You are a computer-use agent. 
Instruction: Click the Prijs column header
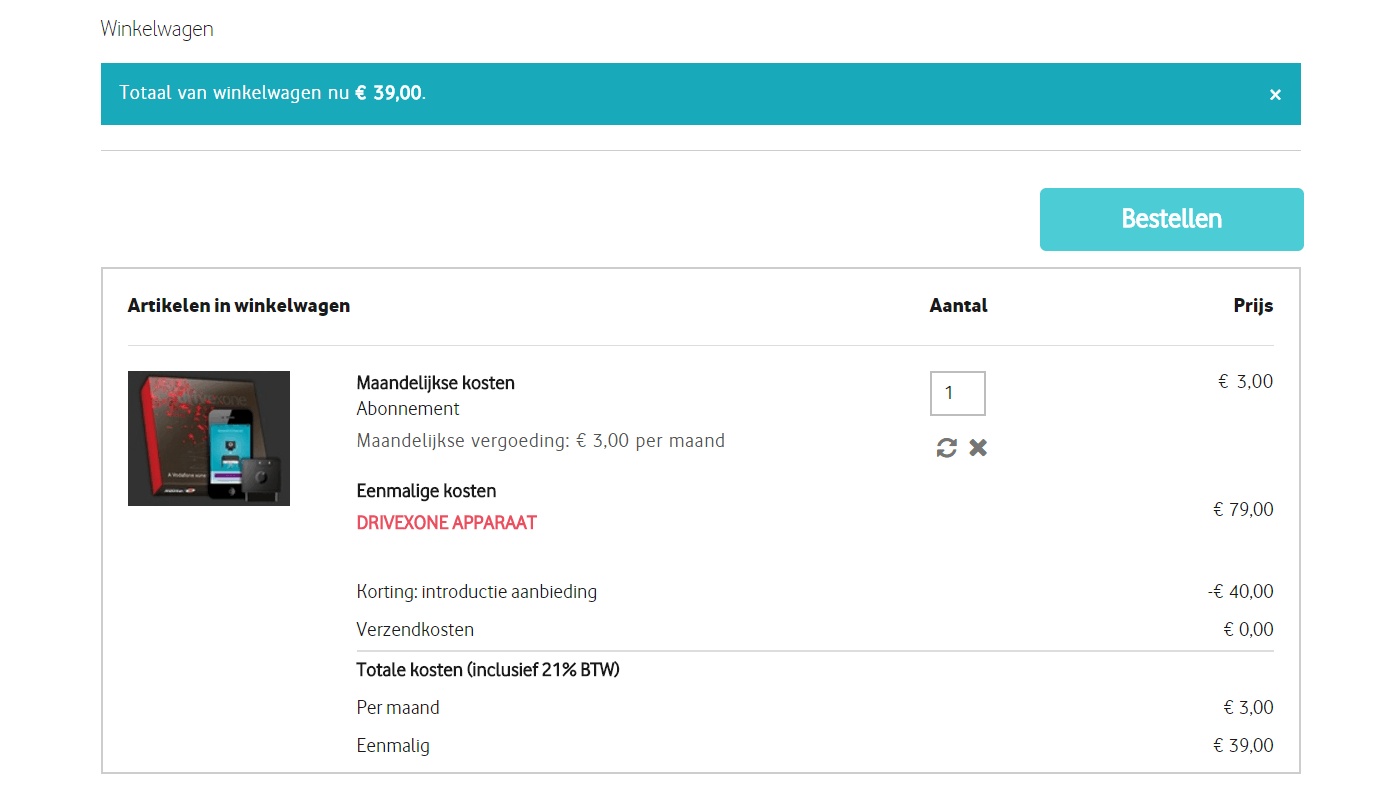coord(1253,306)
